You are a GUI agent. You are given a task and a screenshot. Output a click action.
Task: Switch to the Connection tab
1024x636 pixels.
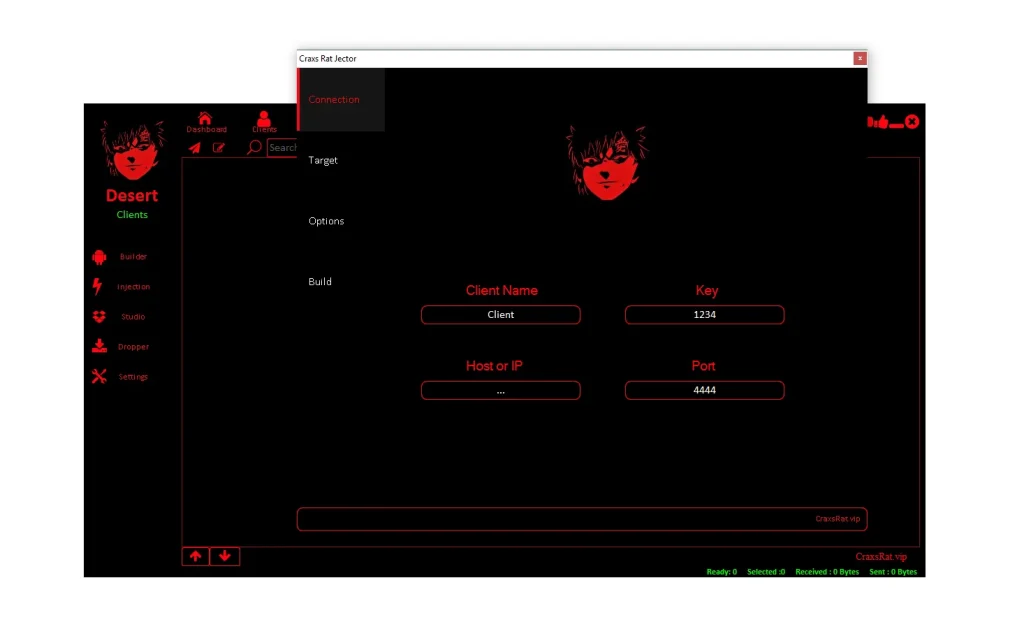[333, 99]
